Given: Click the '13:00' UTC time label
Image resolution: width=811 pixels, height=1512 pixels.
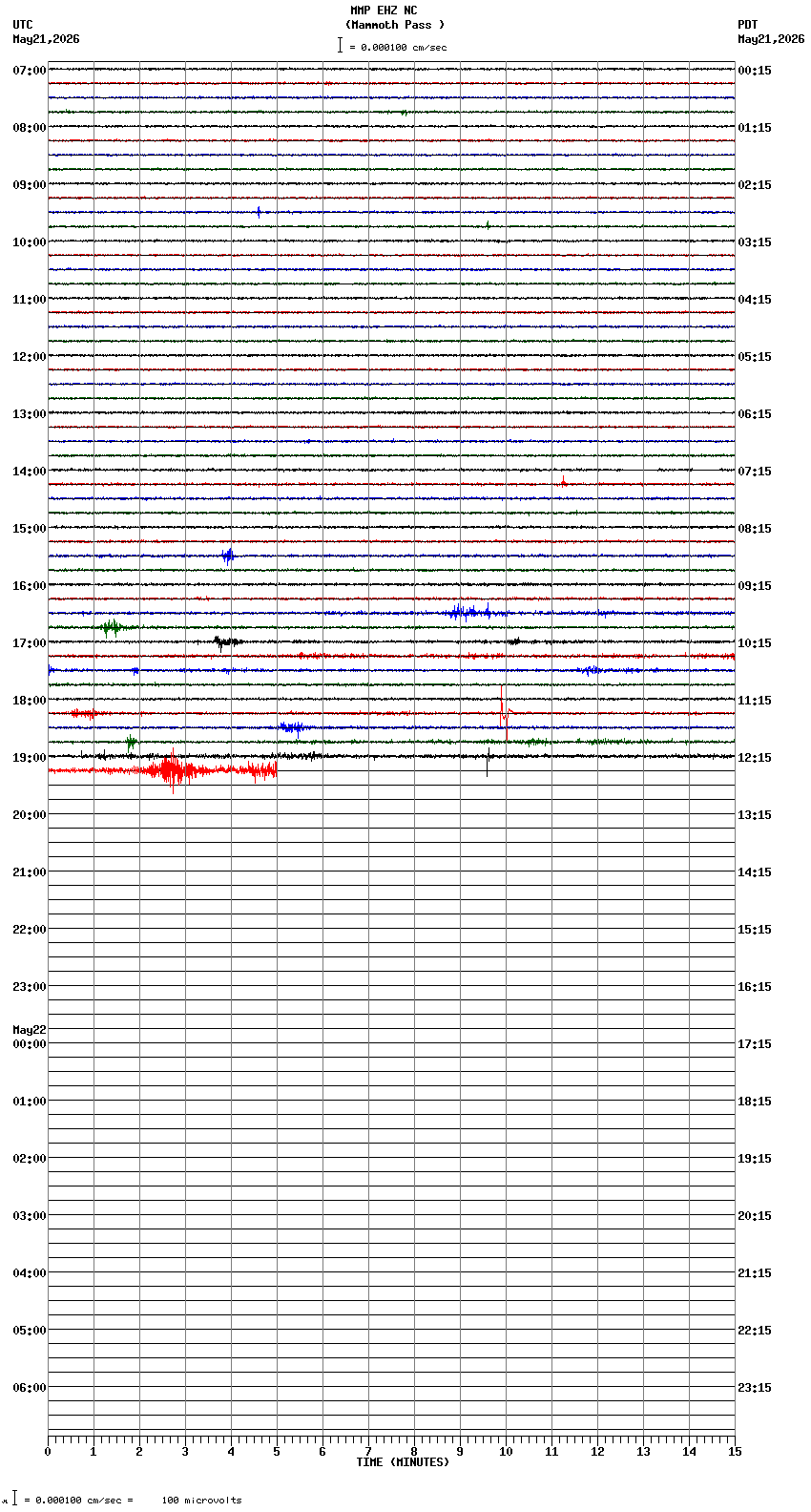Looking at the screenshot, I should pyautogui.click(x=30, y=414).
